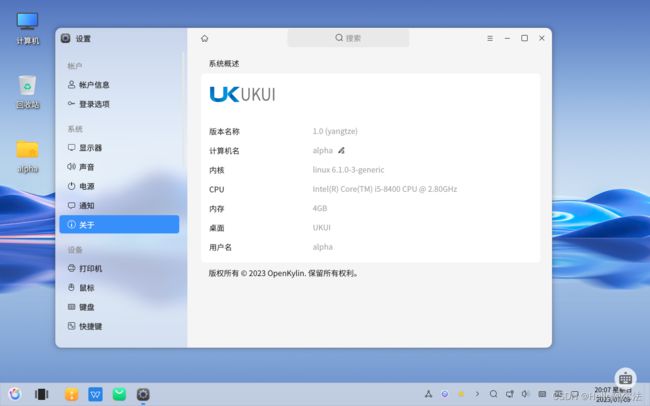650x406 pixels.
Task: Open the hamburger menu in title bar
Action: pyautogui.click(x=490, y=38)
